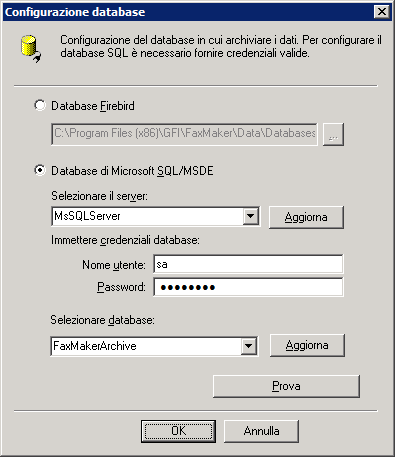Click Aggiorna next to the server list
395x457 pixels.
pyautogui.click(x=306, y=217)
